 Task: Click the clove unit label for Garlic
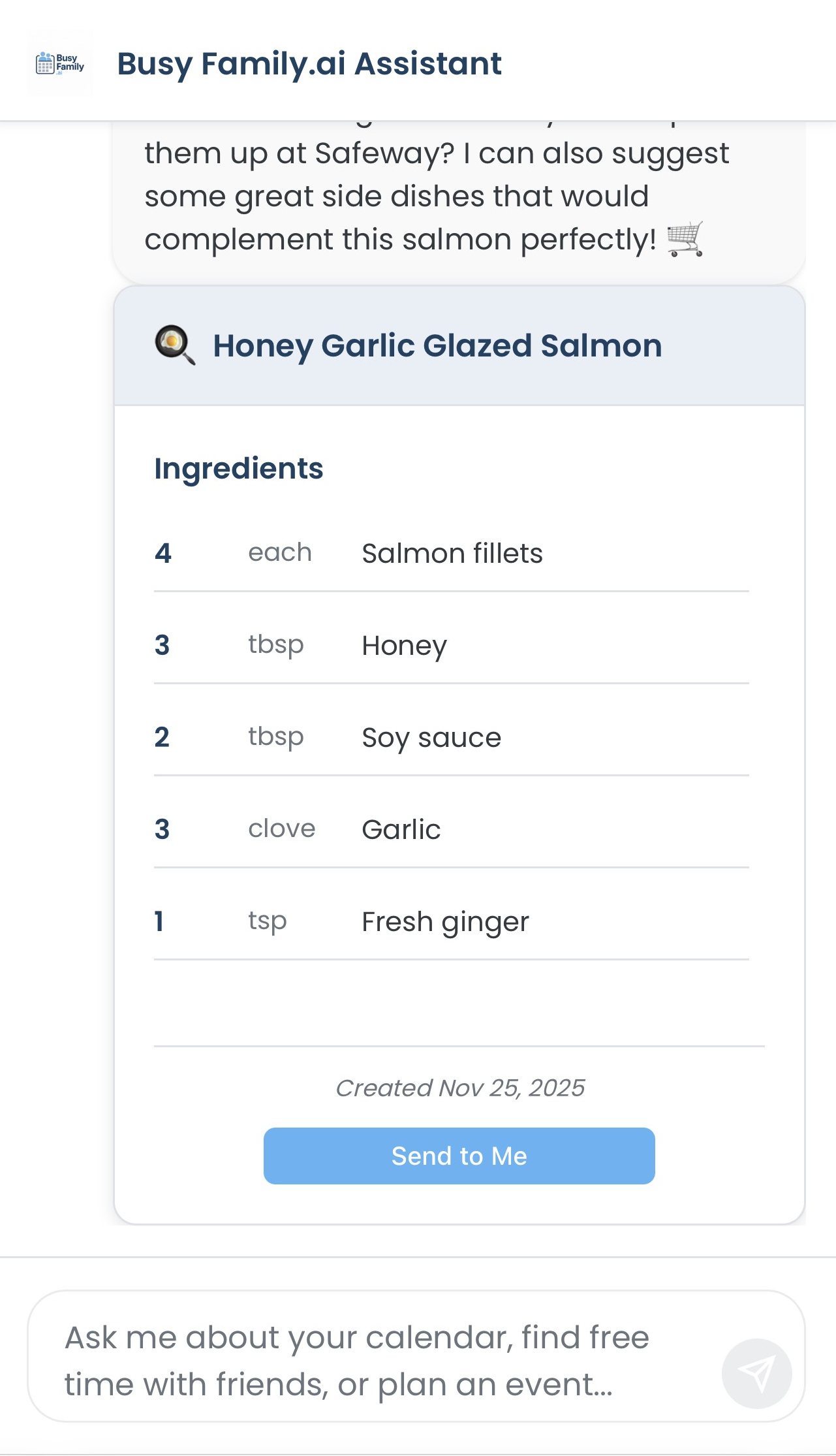[281, 829]
